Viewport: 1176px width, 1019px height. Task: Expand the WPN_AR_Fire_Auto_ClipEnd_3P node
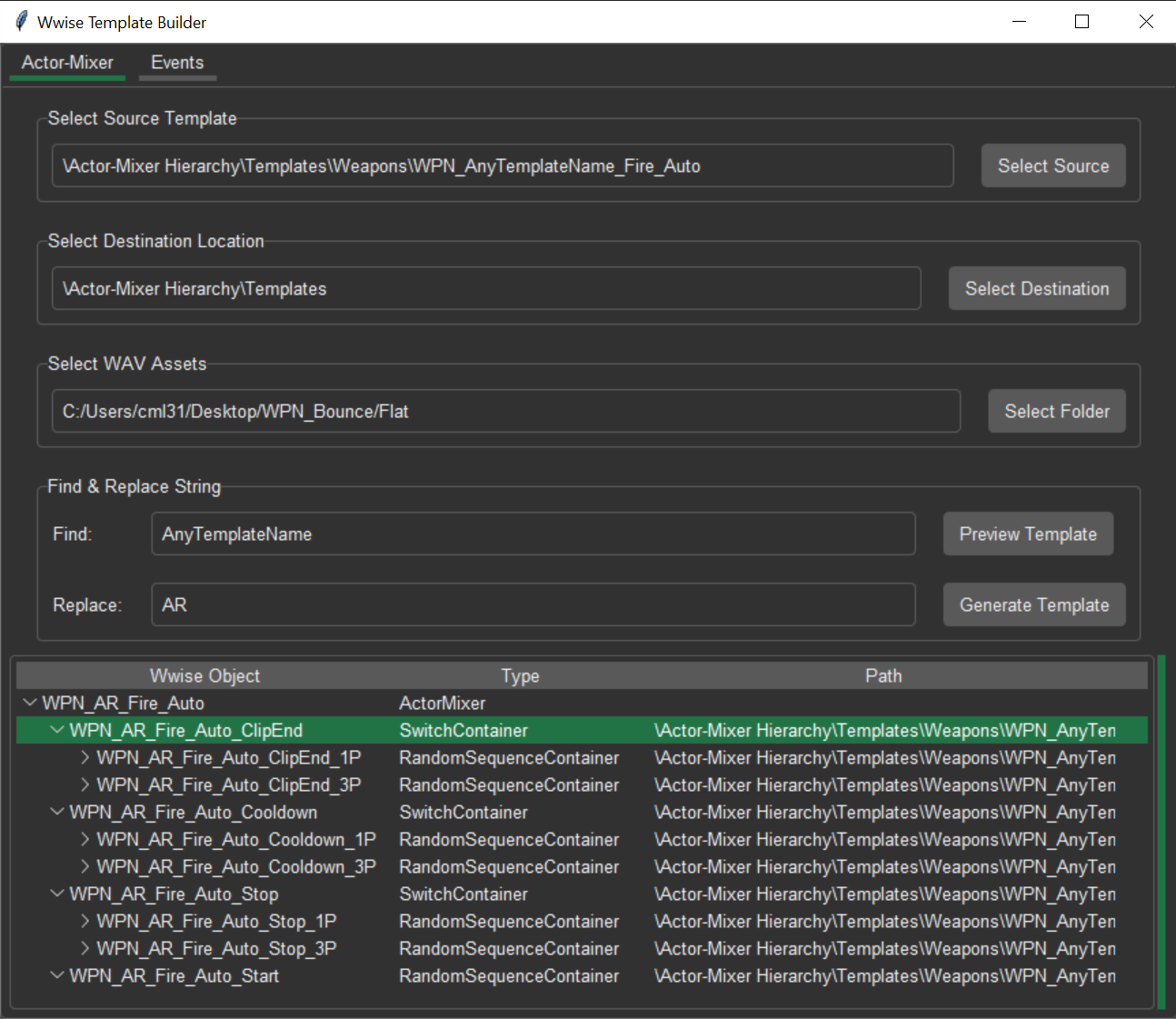point(85,784)
